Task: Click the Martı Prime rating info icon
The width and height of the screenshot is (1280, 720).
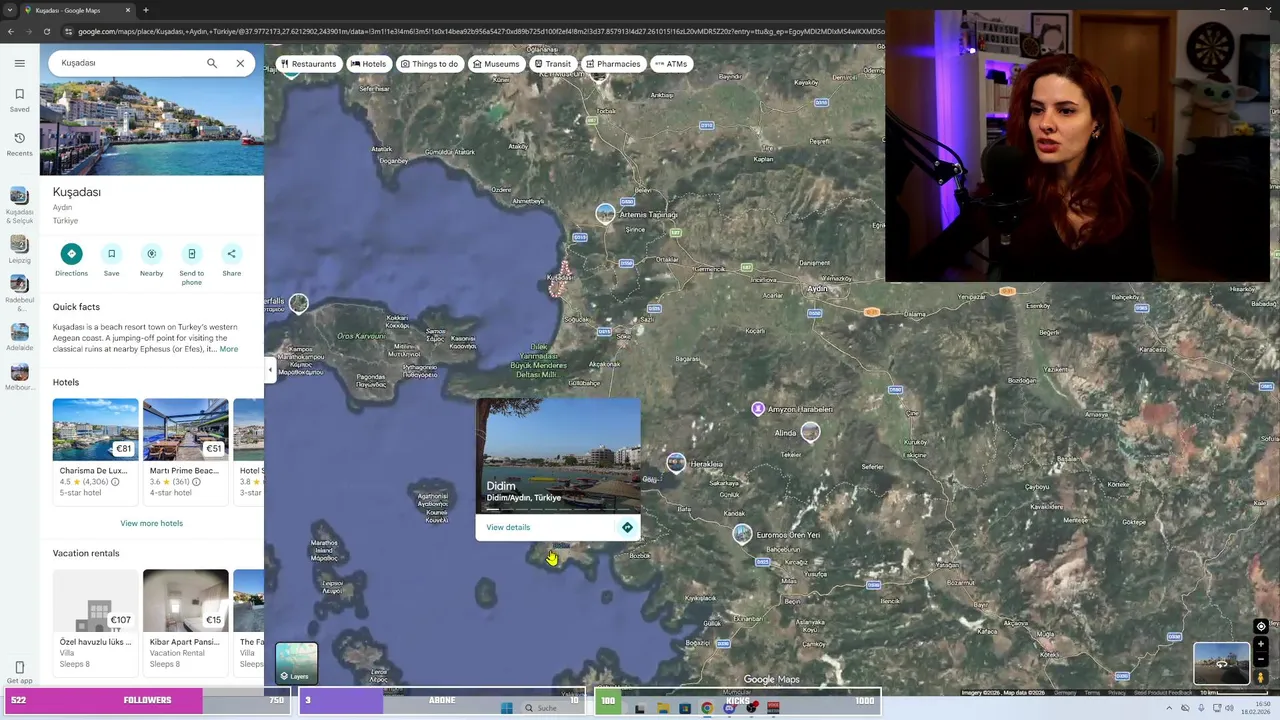Action: tap(196, 482)
